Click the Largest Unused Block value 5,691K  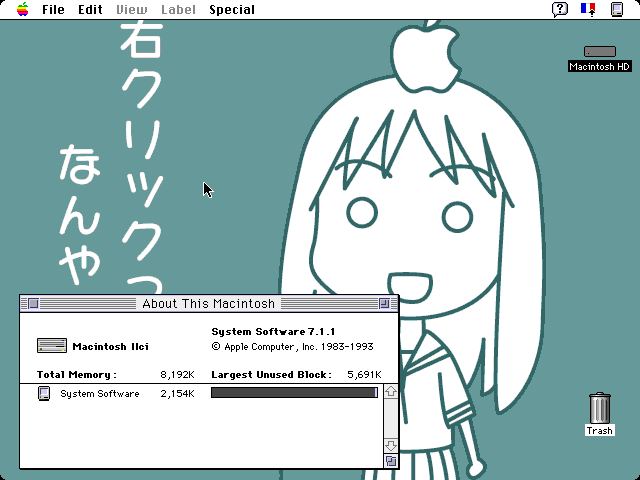364,375
